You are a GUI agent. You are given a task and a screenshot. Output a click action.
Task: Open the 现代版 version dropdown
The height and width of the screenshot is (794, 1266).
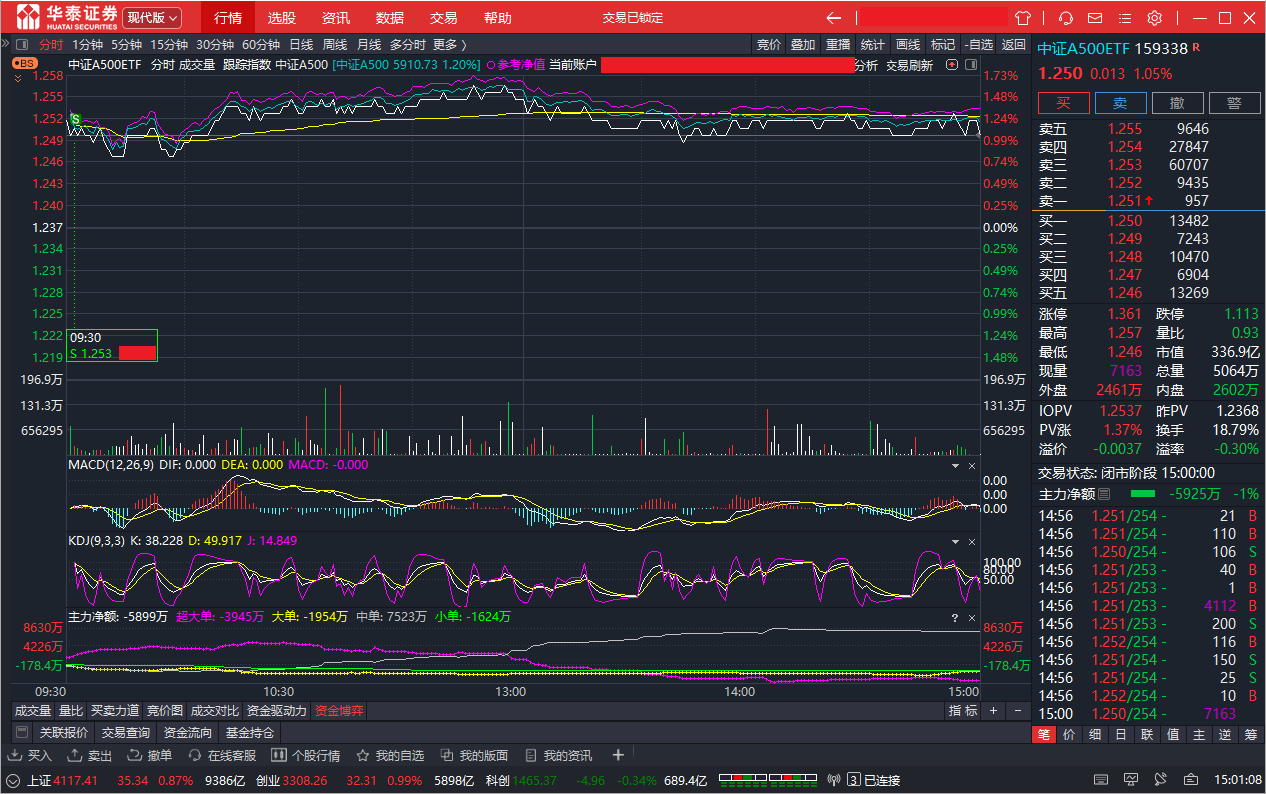[152, 18]
